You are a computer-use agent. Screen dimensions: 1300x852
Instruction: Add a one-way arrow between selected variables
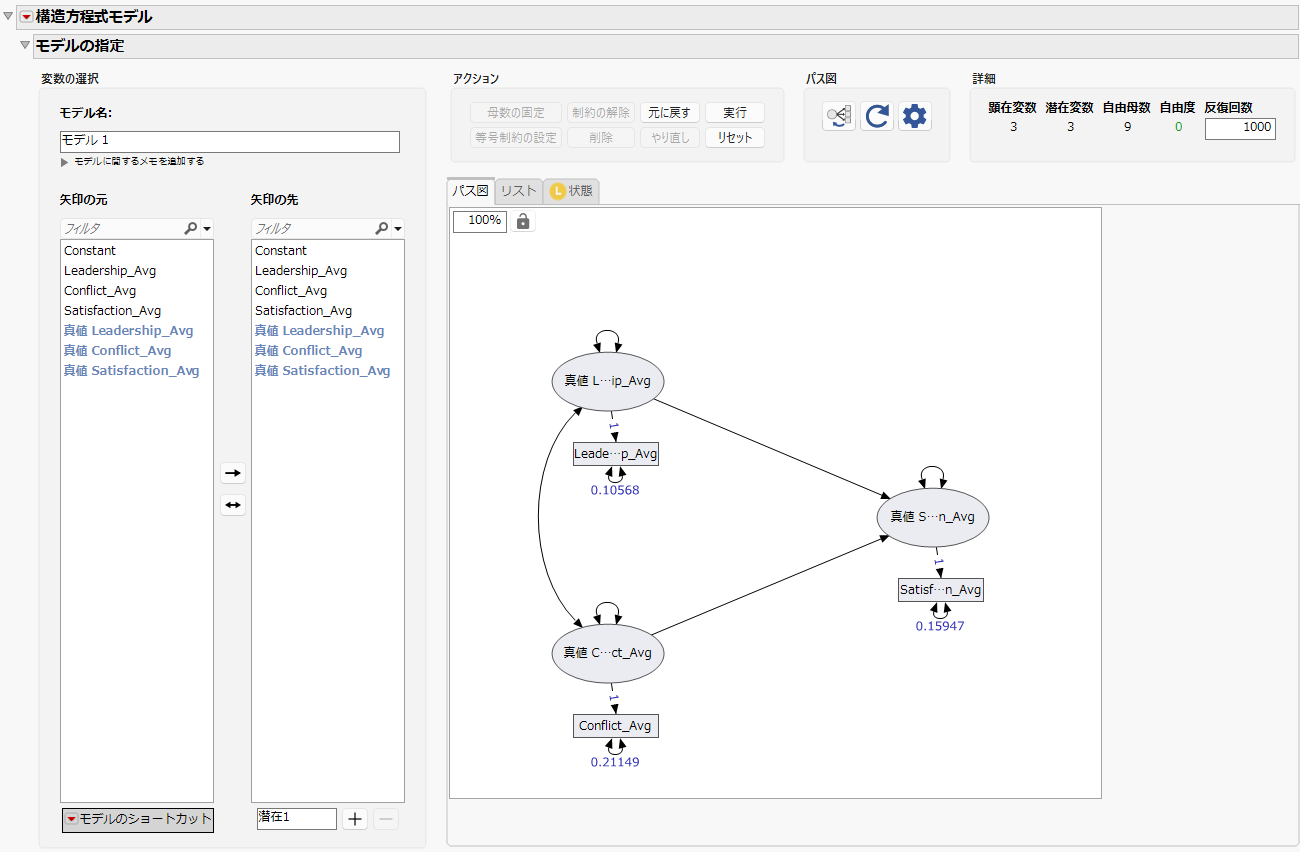point(233,473)
